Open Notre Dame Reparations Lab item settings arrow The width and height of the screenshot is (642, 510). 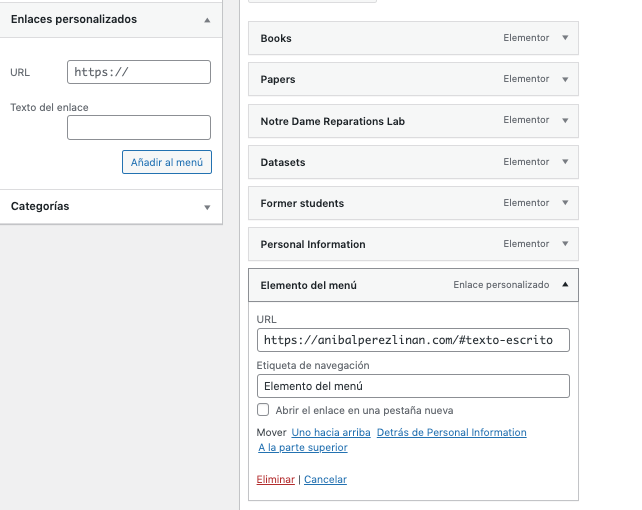(565, 120)
